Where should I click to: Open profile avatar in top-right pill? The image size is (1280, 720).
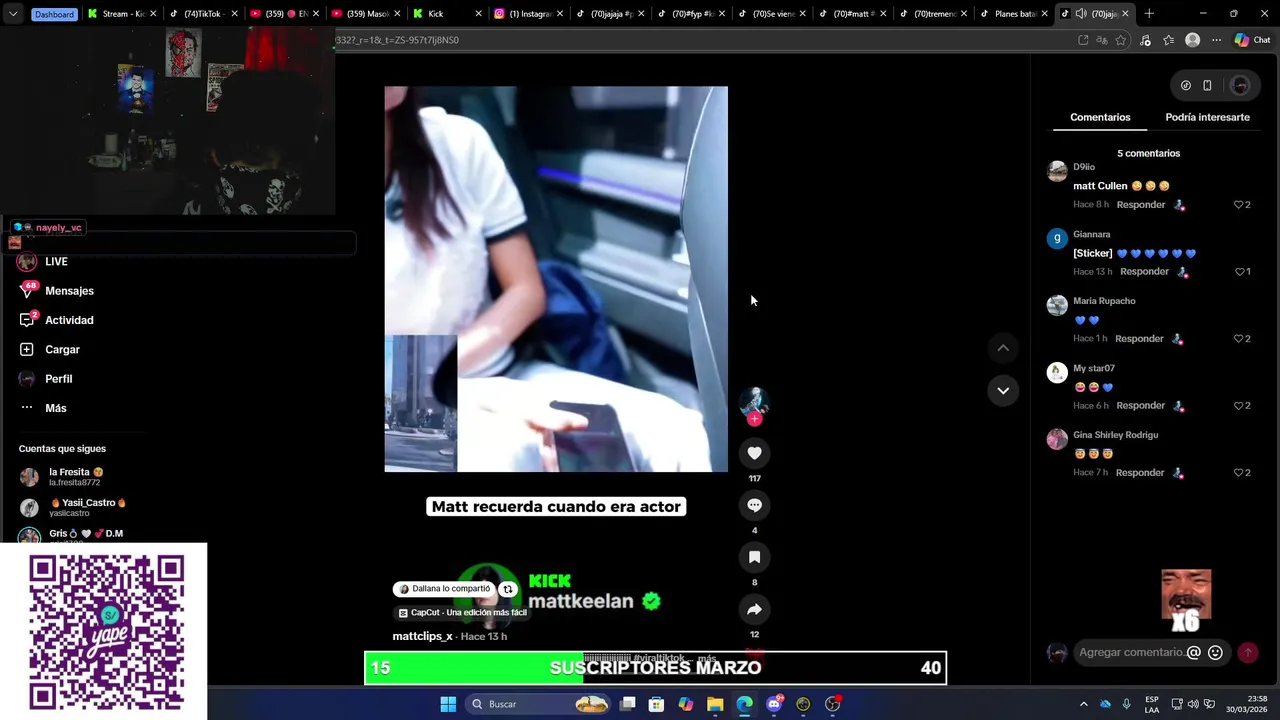click(x=1240, y=86)
